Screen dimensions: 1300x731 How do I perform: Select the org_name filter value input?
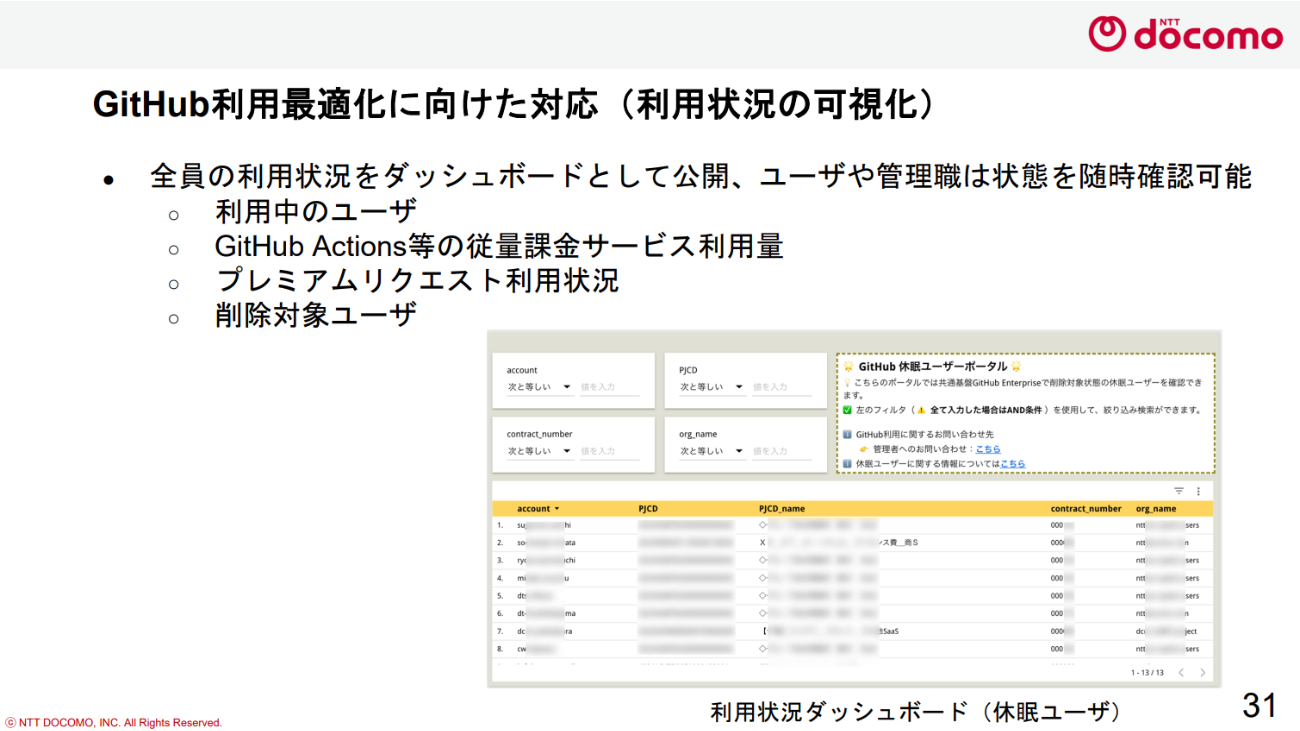click(781, 451)
